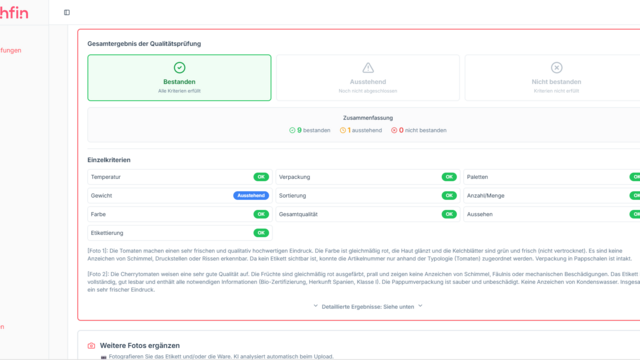The width and height of the screenshot is (640, 360).
Task: Click the 'Alle Kriterien erfüllt' subtitle
Action: pyautogui.click(x=179, y=91)
